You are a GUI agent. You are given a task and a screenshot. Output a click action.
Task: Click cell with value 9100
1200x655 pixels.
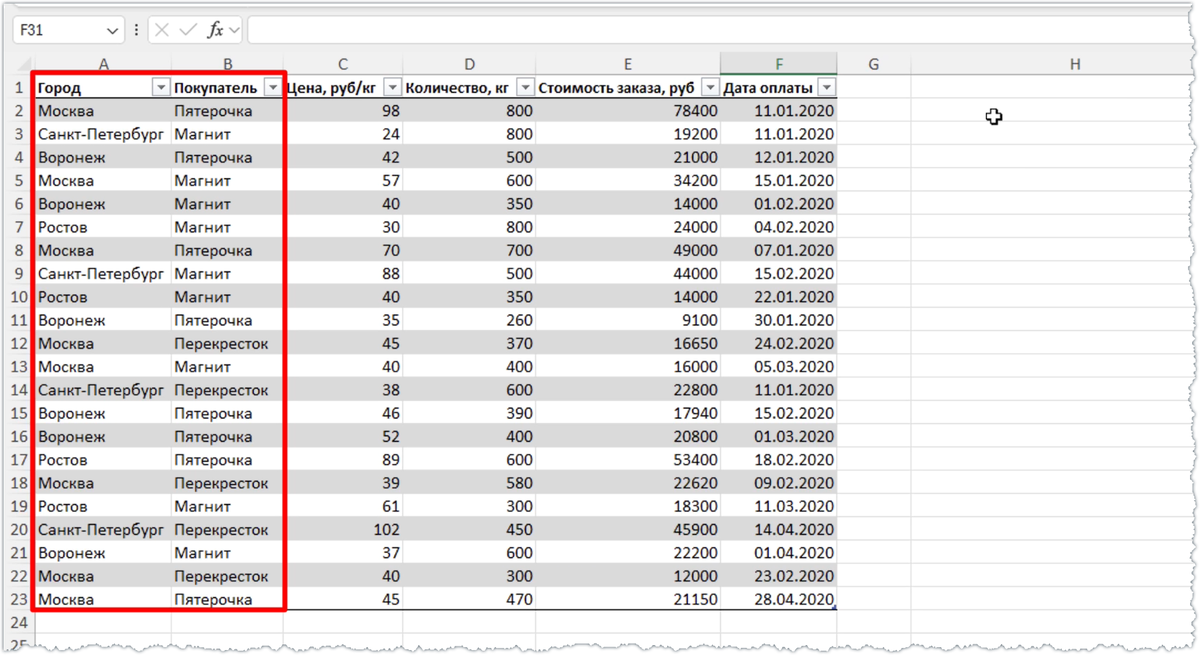[627, 320]
